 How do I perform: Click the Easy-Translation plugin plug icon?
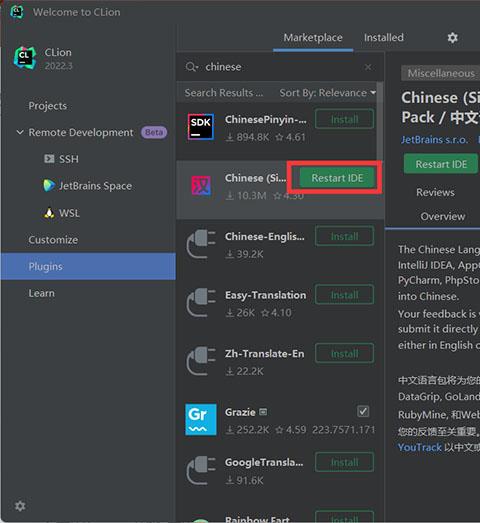click(x=201, y=303)
